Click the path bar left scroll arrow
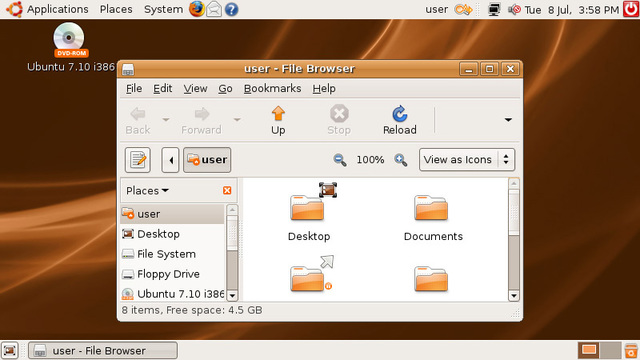Screen dimensions: 640x360 click(171, 160)
